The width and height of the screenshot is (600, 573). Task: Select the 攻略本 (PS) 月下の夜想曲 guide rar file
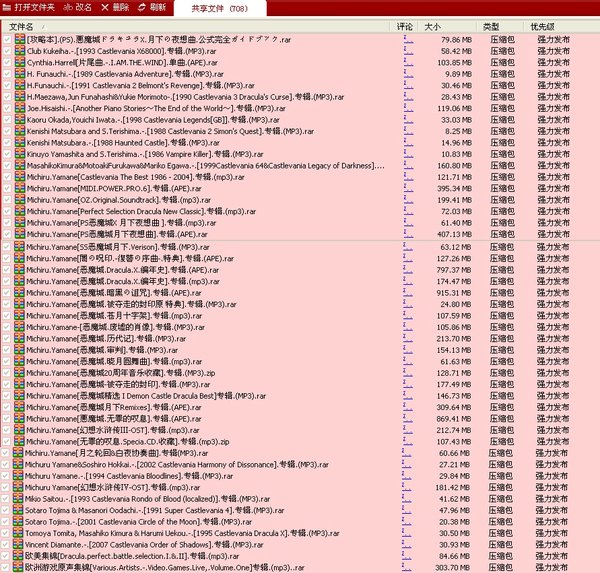(x=159, y=39)
